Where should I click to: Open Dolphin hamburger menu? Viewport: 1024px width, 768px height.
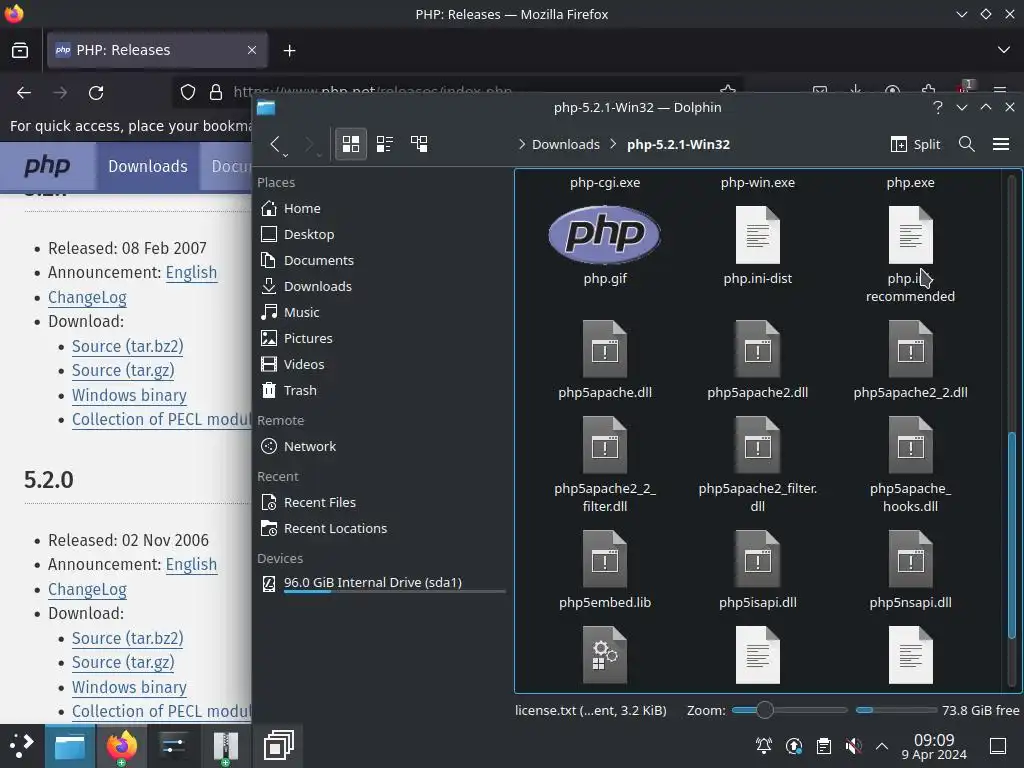[1000, 144]
